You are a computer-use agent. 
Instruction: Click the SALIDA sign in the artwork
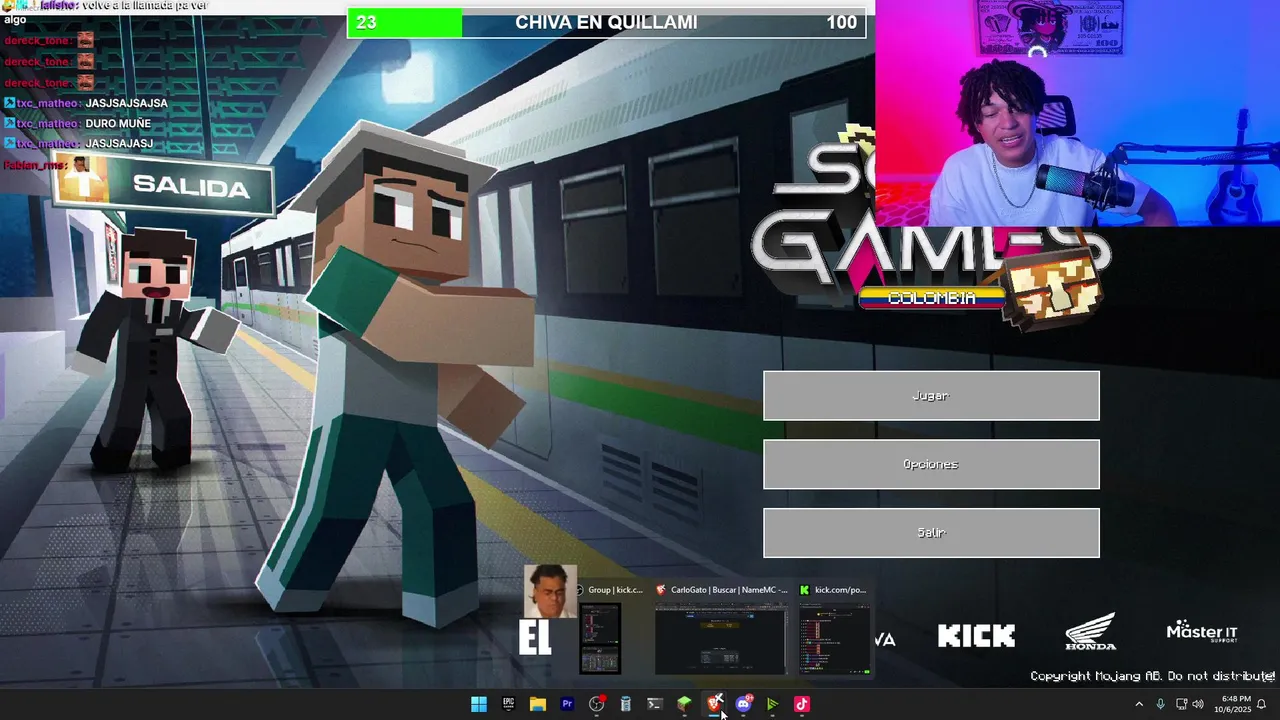pos(165,186)
